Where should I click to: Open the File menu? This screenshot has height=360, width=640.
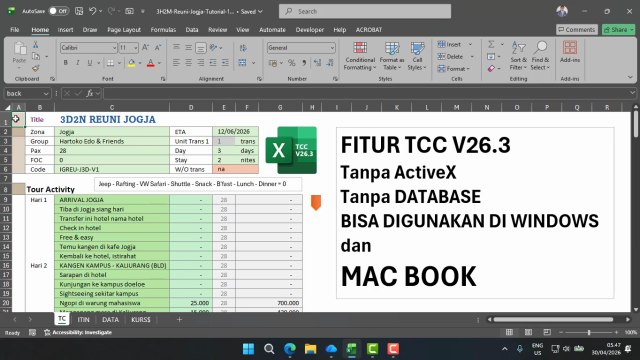(15, 30)
